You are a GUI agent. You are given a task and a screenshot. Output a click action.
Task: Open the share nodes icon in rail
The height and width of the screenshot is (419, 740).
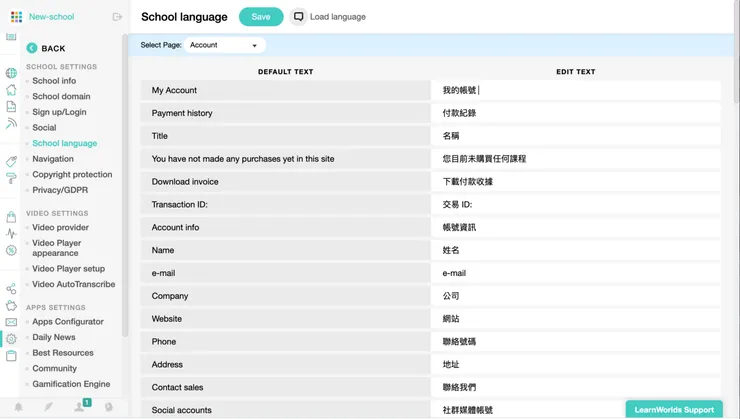pos(11,289)
